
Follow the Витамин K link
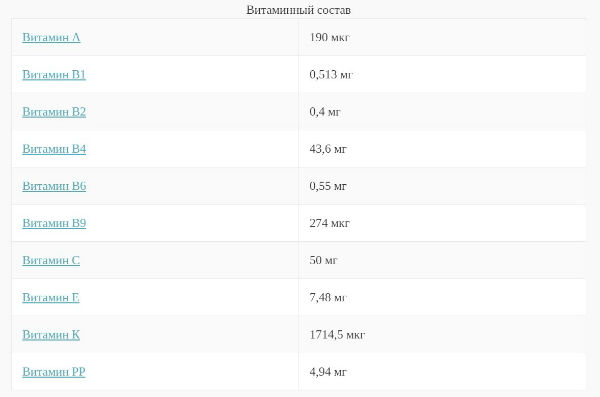(51, 334)
